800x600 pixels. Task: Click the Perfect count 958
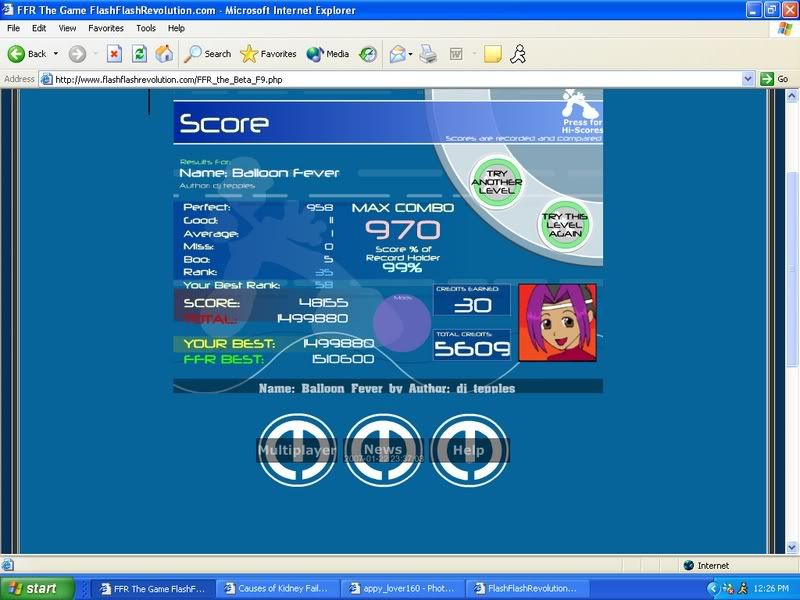319,207
